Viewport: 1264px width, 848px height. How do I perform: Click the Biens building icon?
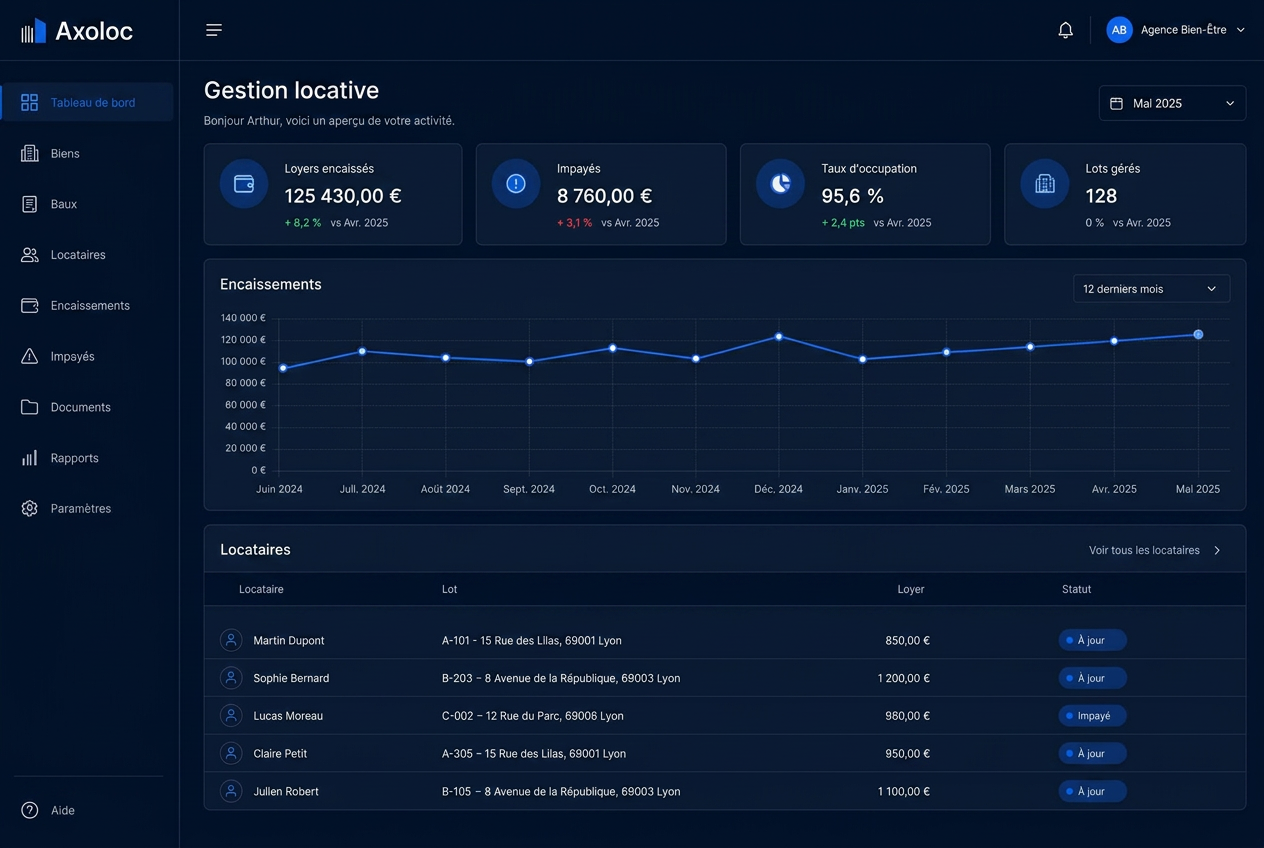pos(30,153)
